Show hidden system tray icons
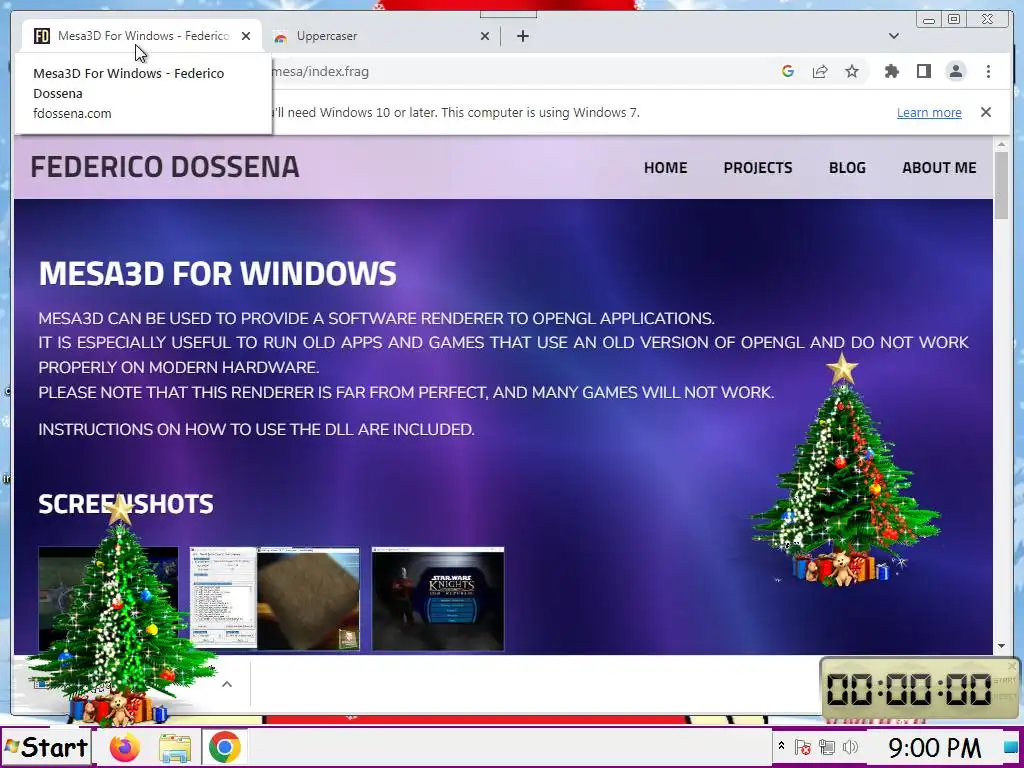The height and width of the screenshot is (768, 1024). [781, 746]
